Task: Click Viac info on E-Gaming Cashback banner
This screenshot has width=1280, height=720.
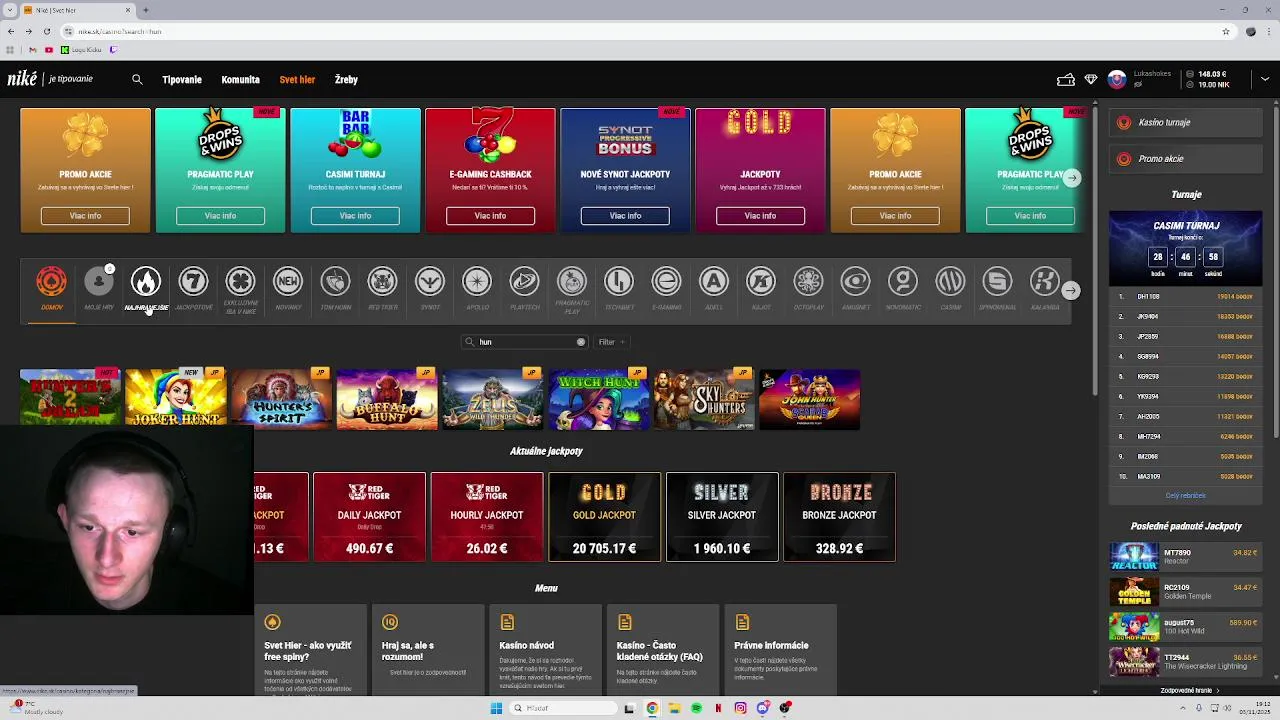Action: click(490, 215)
